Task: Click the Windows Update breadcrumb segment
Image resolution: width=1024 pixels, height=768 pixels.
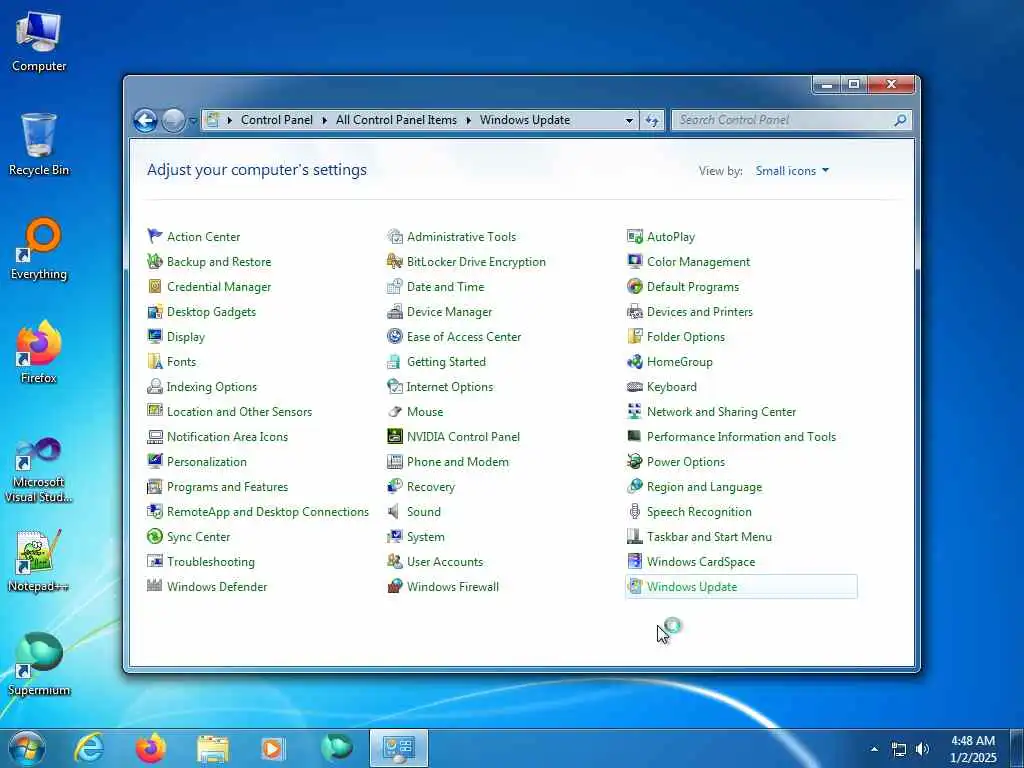Action: click(525, 120)
